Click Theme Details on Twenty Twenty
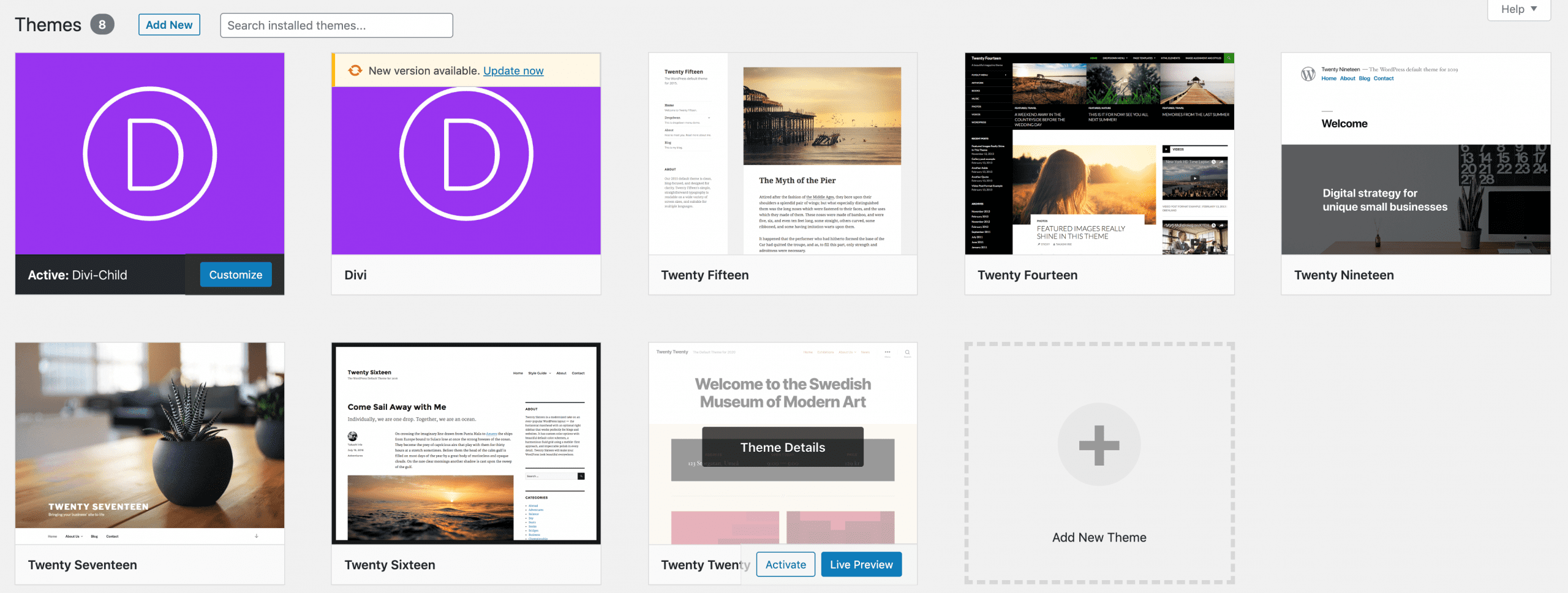The image size is (1568, 593). pyautogui.click(x=783, y=447)
